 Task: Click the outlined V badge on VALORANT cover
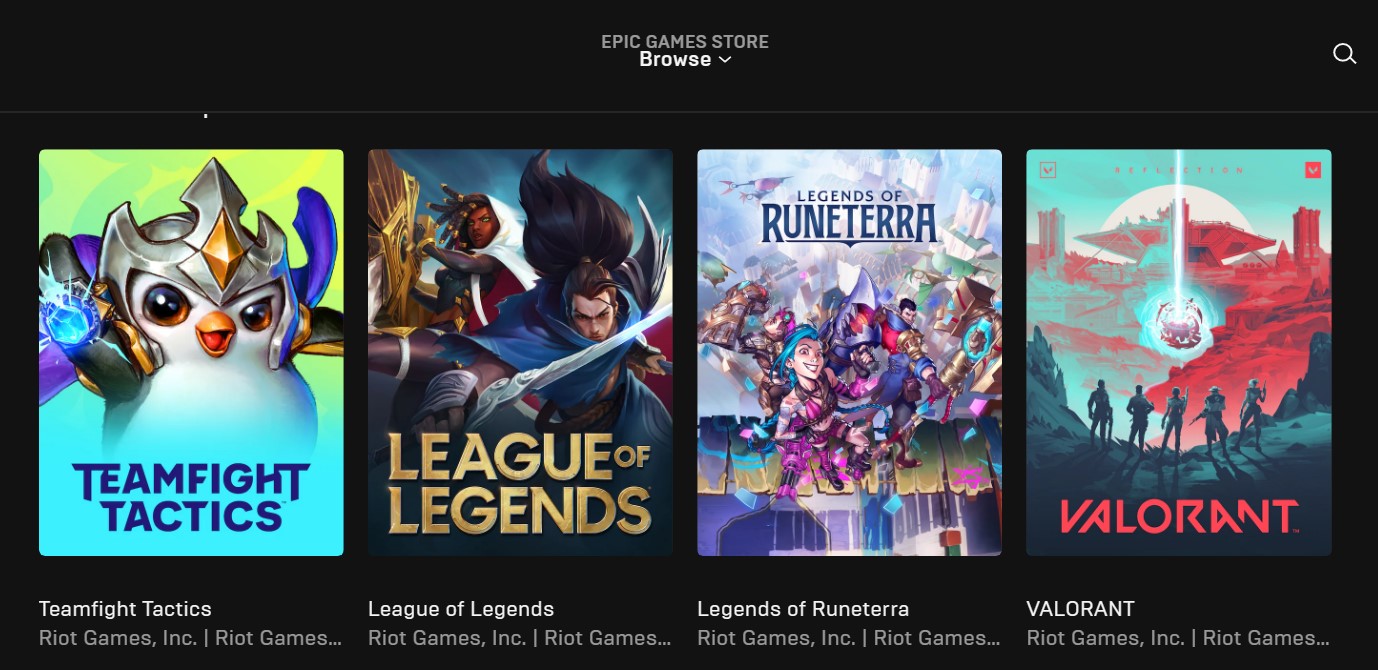pos(1047,170)
